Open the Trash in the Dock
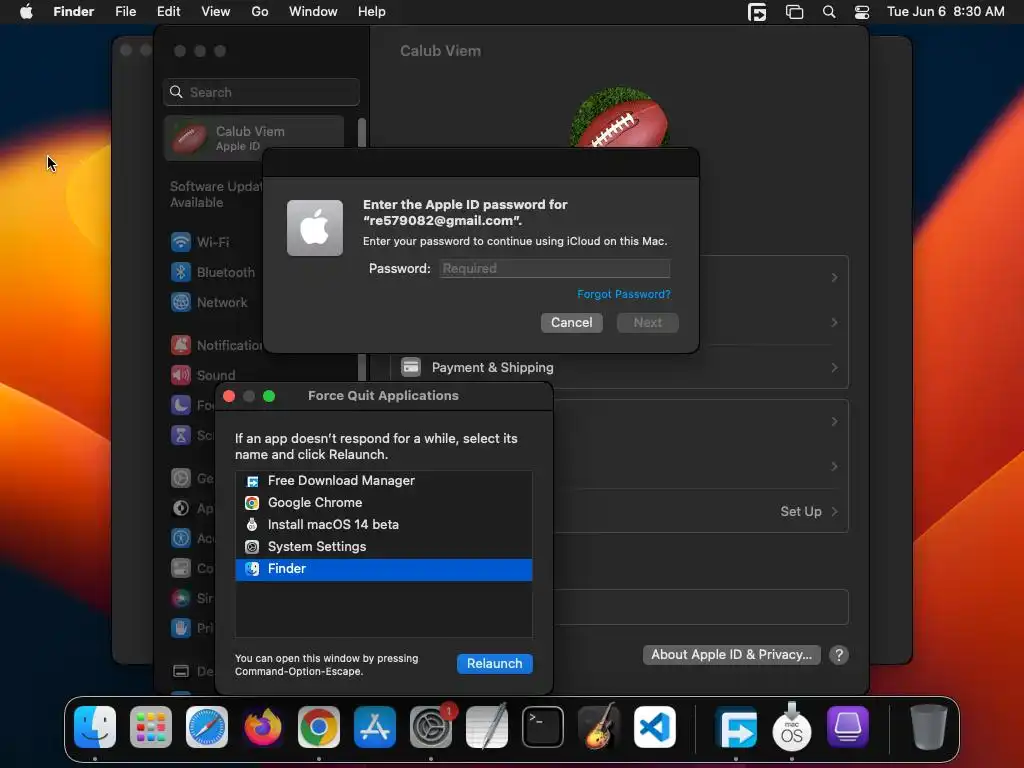The image size is (1024, 768). pyautogui.click(x=929, y=727)
